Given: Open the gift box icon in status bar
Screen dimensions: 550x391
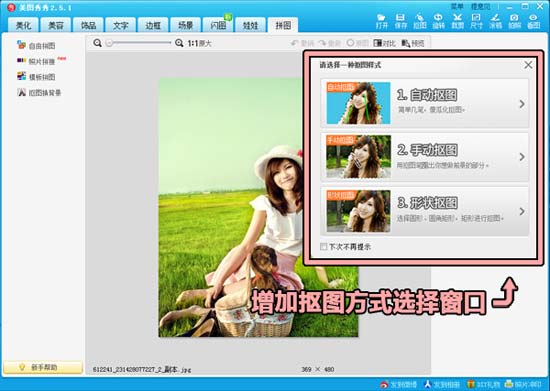Looking at the screenshot, I should click(483, 385).
